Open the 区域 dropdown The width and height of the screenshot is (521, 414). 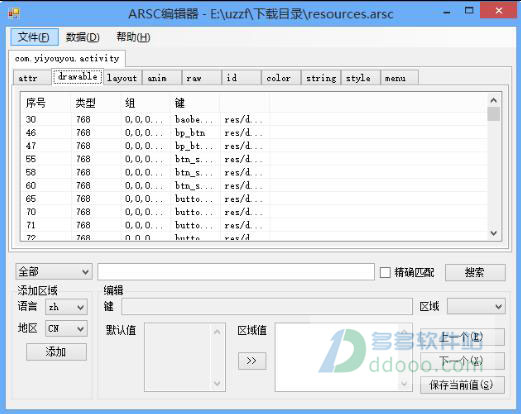[x=476, y=306]
